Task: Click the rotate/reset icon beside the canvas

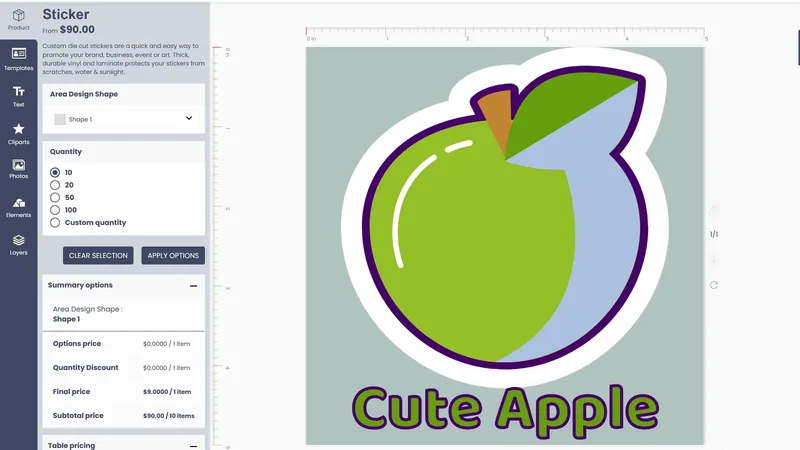Action: click(x=714, y=285)
